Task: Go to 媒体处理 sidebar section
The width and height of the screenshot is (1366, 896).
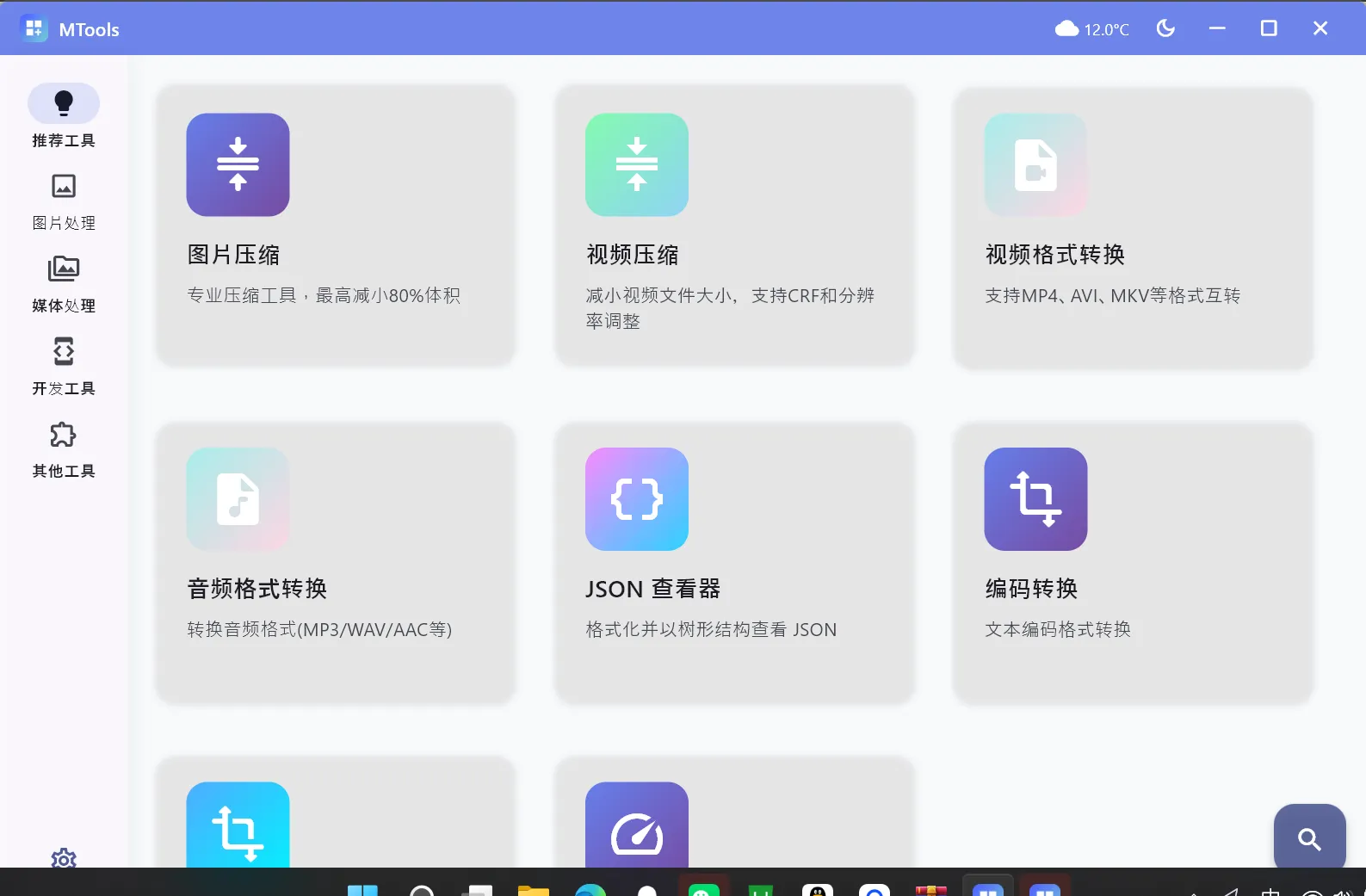Action: (x=64, y=283)
